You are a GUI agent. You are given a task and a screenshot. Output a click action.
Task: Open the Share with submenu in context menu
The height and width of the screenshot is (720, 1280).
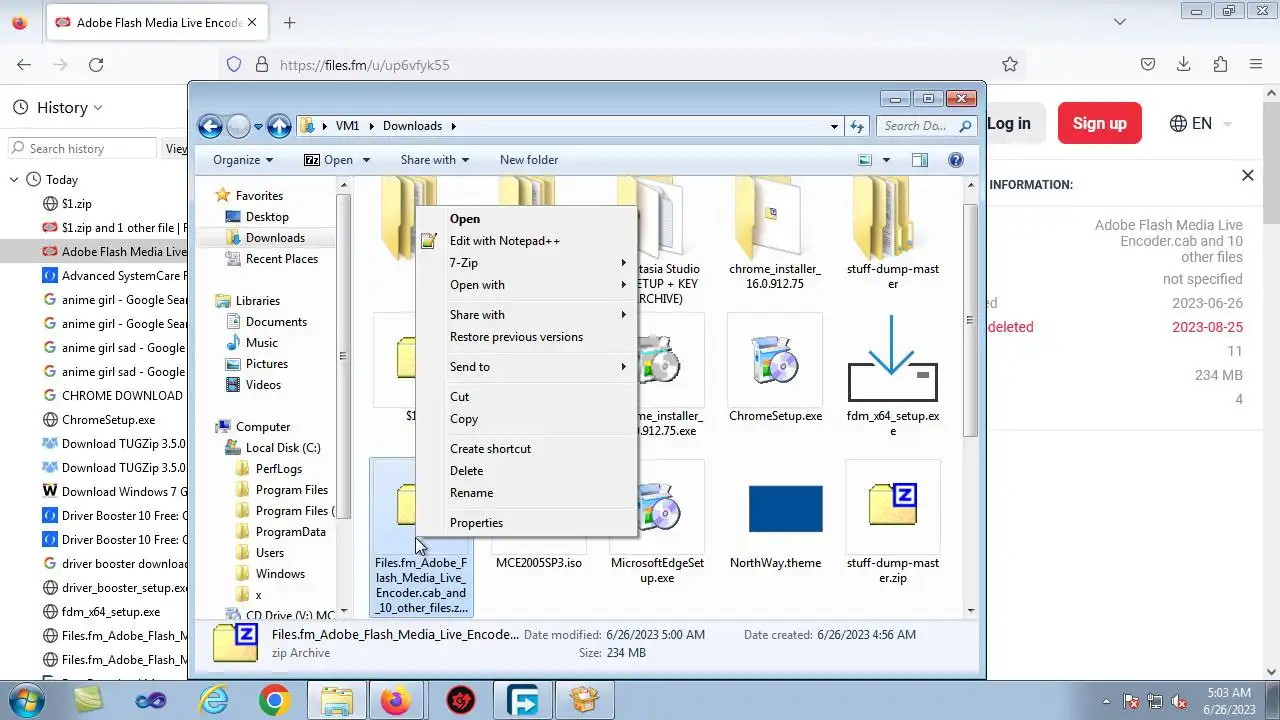[526, 315]
